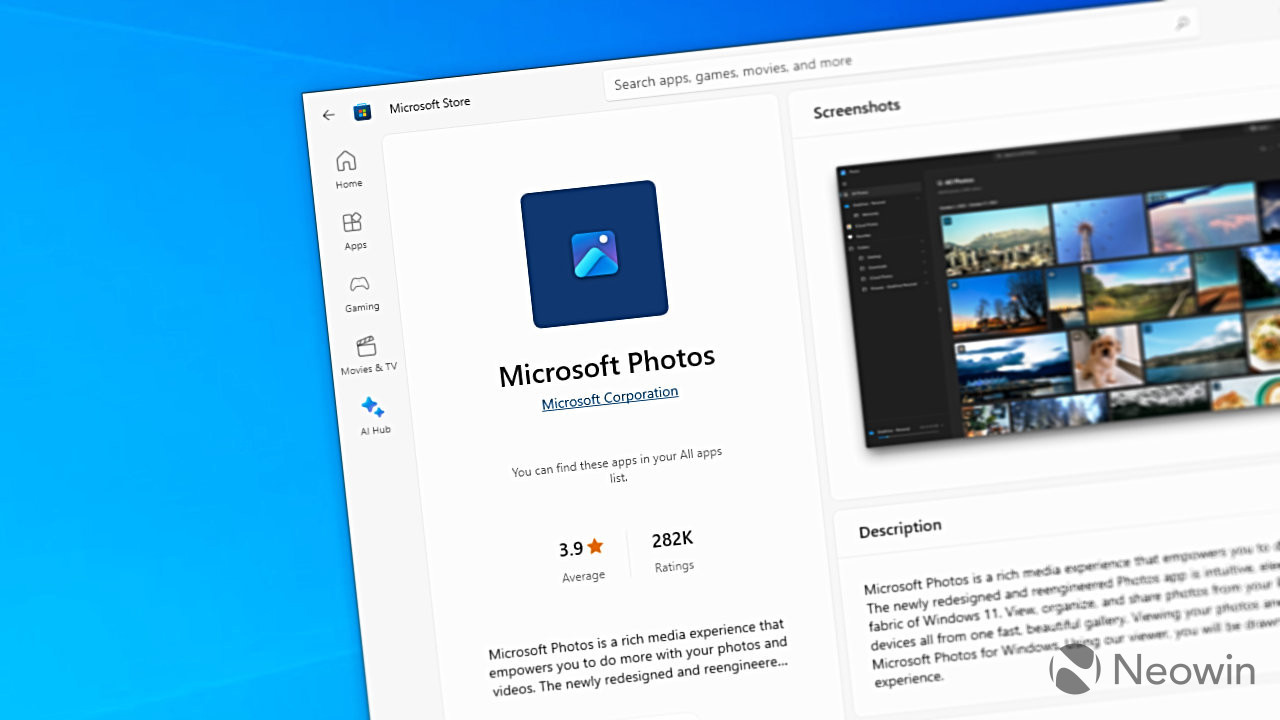Image resolution: width=1280 pixels, height=720 pixels.
Task: Click the Description section heading
Action: tap(899, 527)
